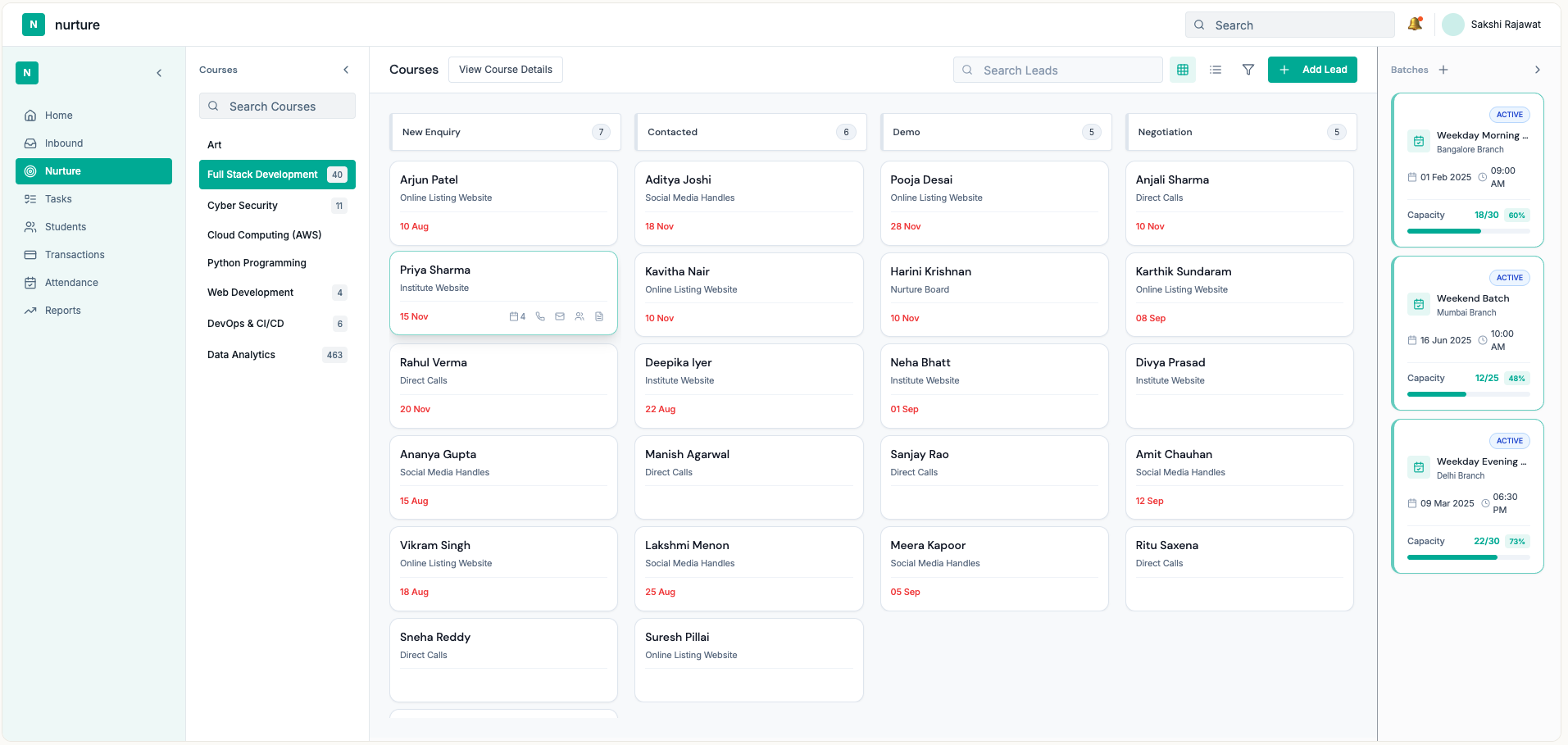
Task: Click the nurture logo in top bar
Action: 34,25
